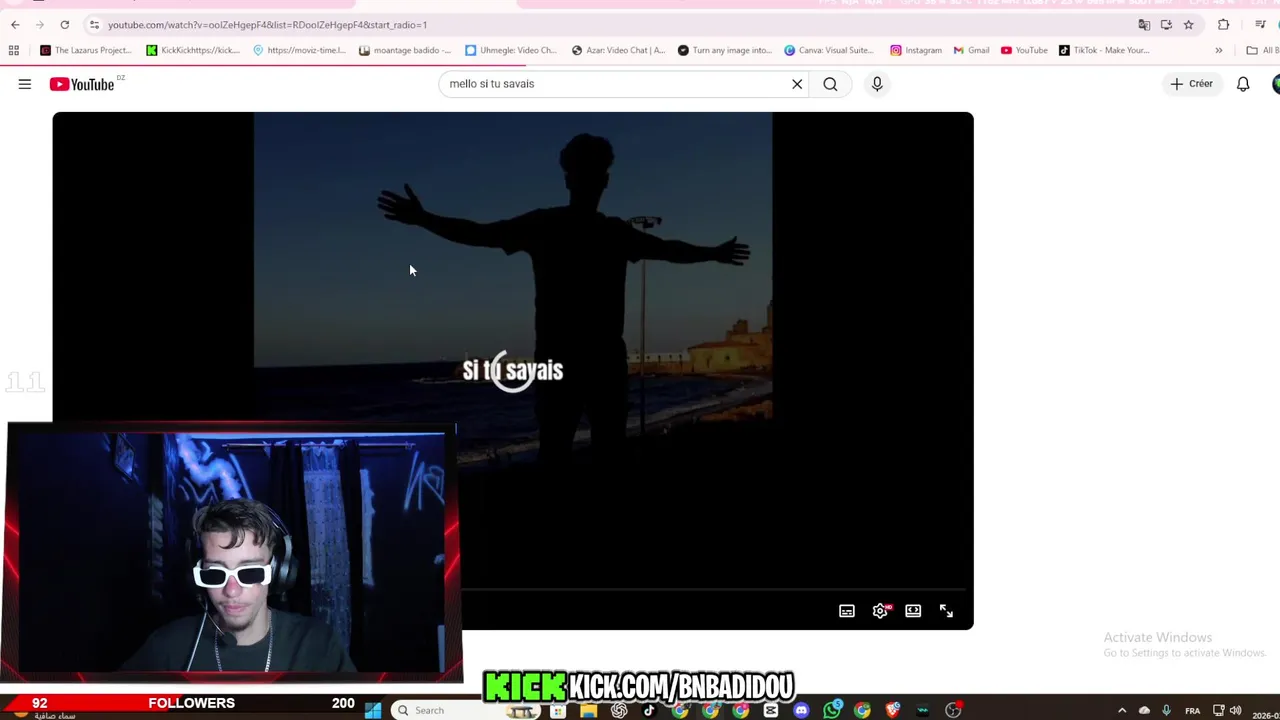The height and width of the screenshot is (720, 1280).
Task: Open Azar: Video Chat bookmark
Action: coord(618,50)
